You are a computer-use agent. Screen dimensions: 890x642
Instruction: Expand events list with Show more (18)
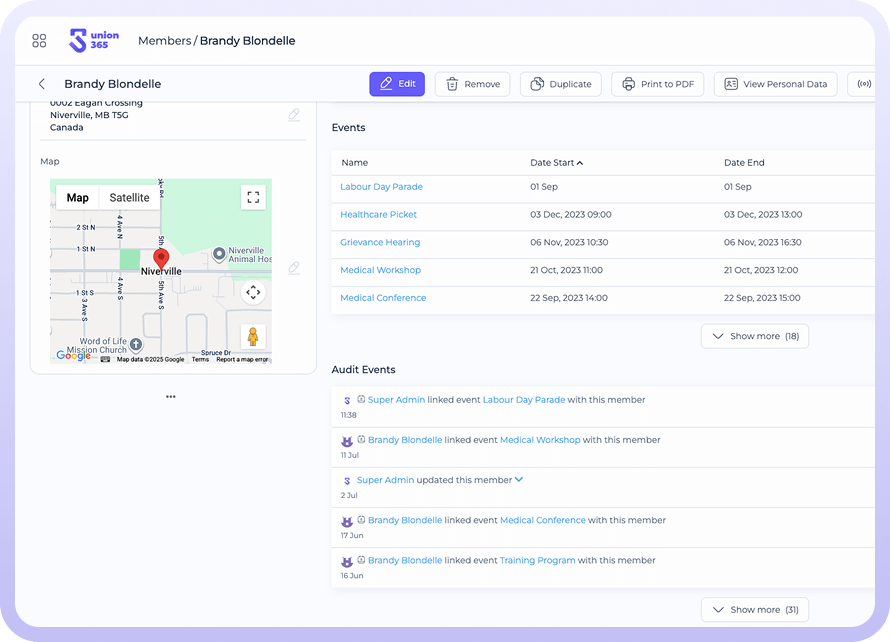(754, 336)
